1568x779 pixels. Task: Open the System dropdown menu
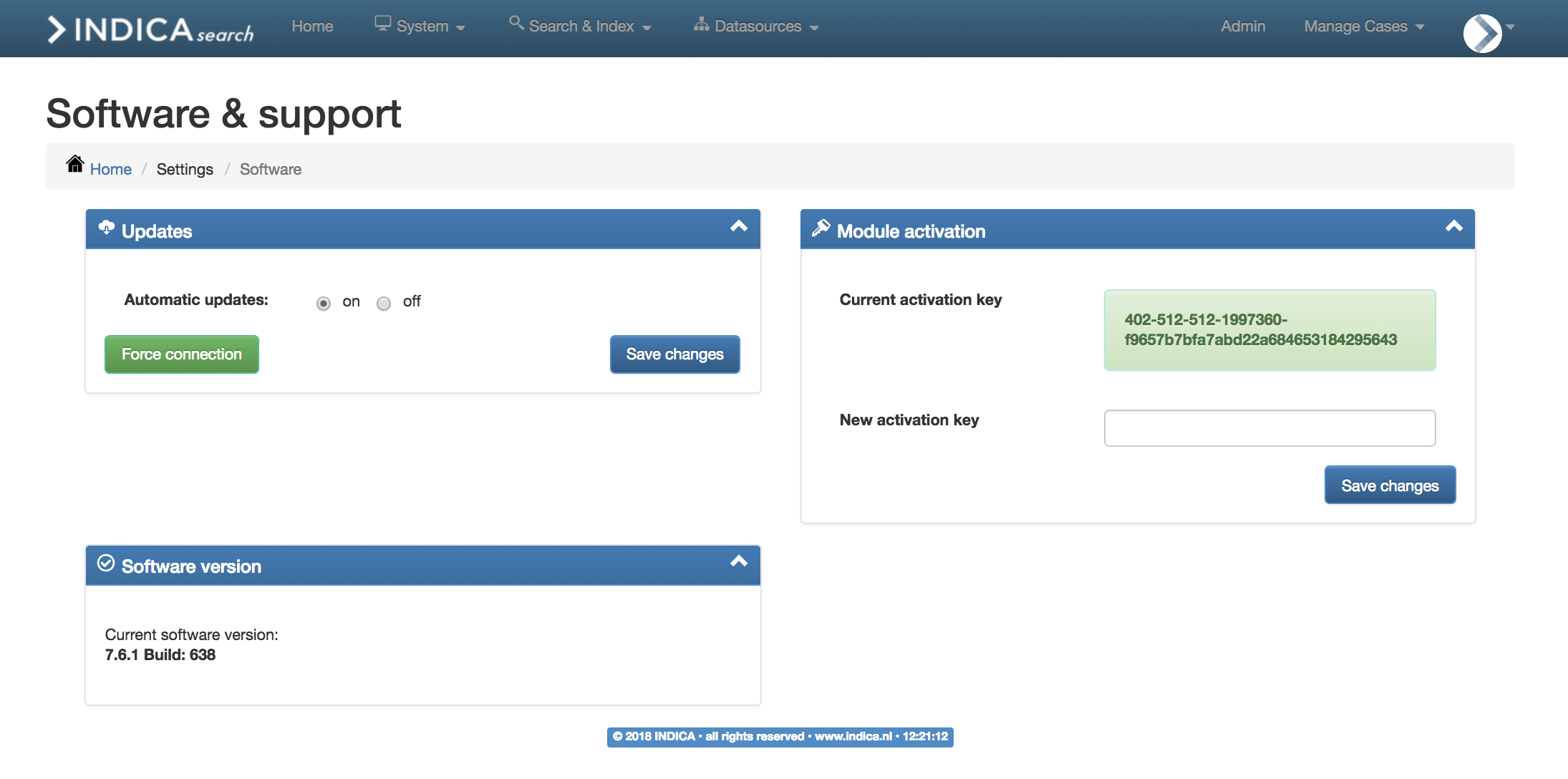point(420,26)
